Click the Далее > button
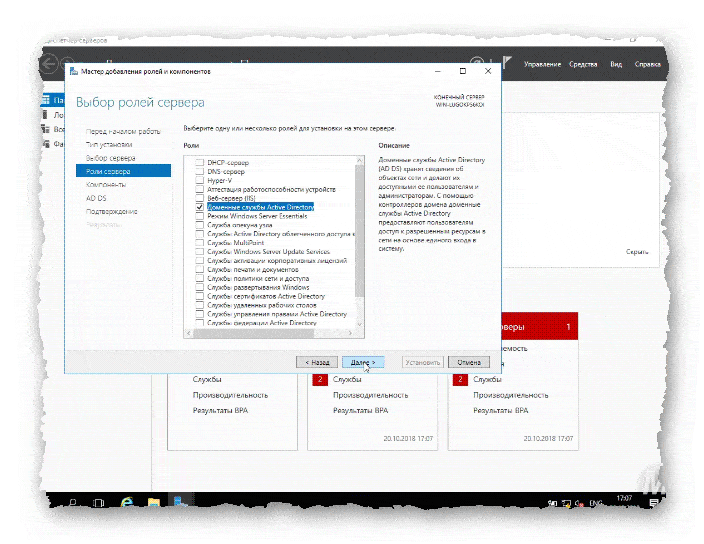 (x=363, y=362)
